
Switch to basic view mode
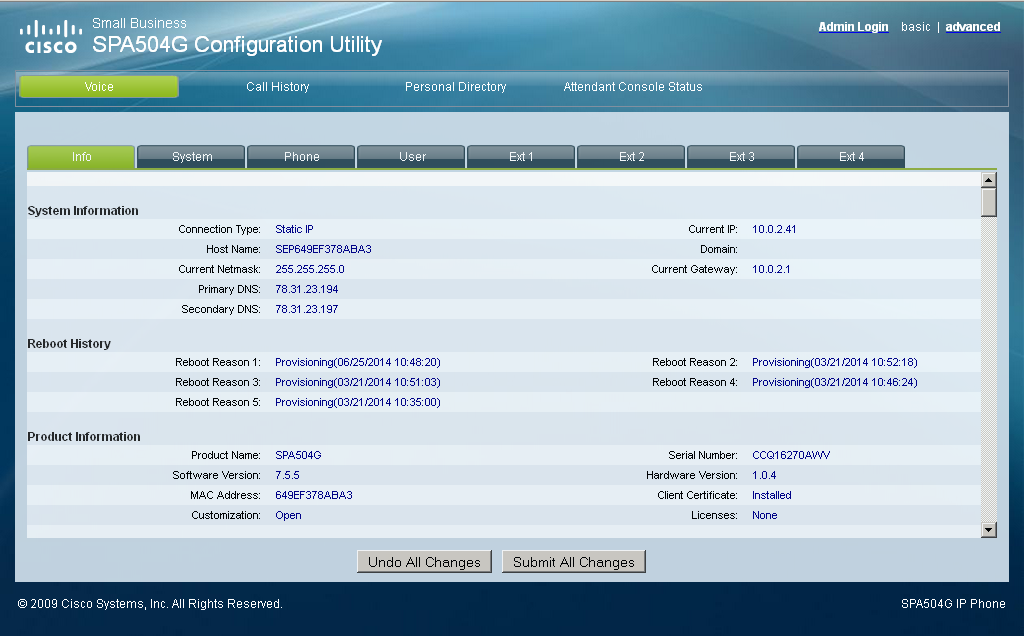[915, 27]
